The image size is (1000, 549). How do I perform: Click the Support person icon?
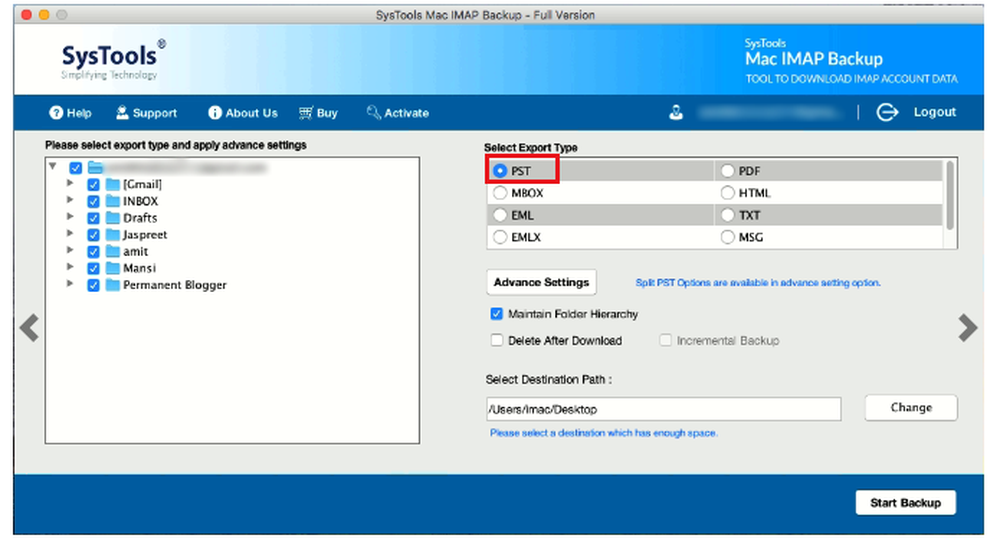(x=122, y=113)
